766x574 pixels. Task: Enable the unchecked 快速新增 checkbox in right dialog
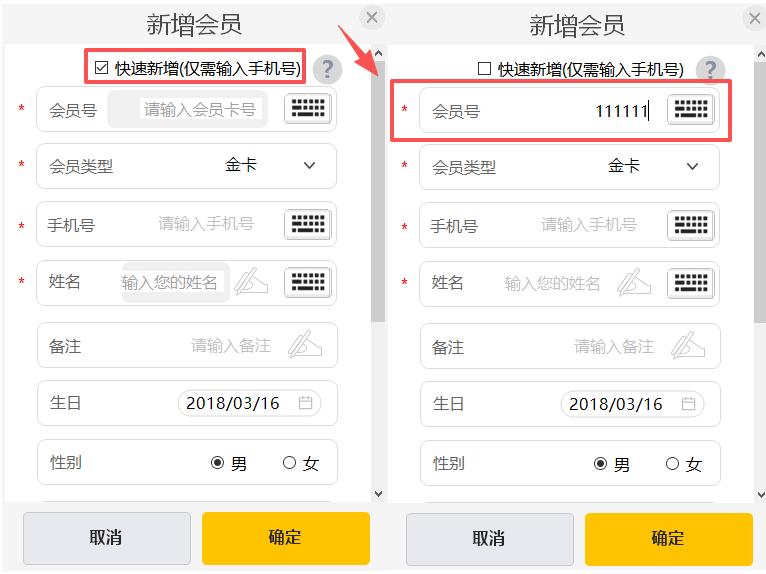pyautogui.click(x=485, y=69)
